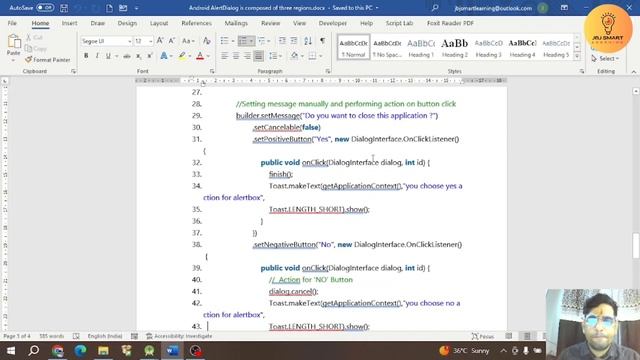Viewport: 640px width, 360px height.
Task: Click Accessibility: Investigate status item
Action: pos(179,336)
